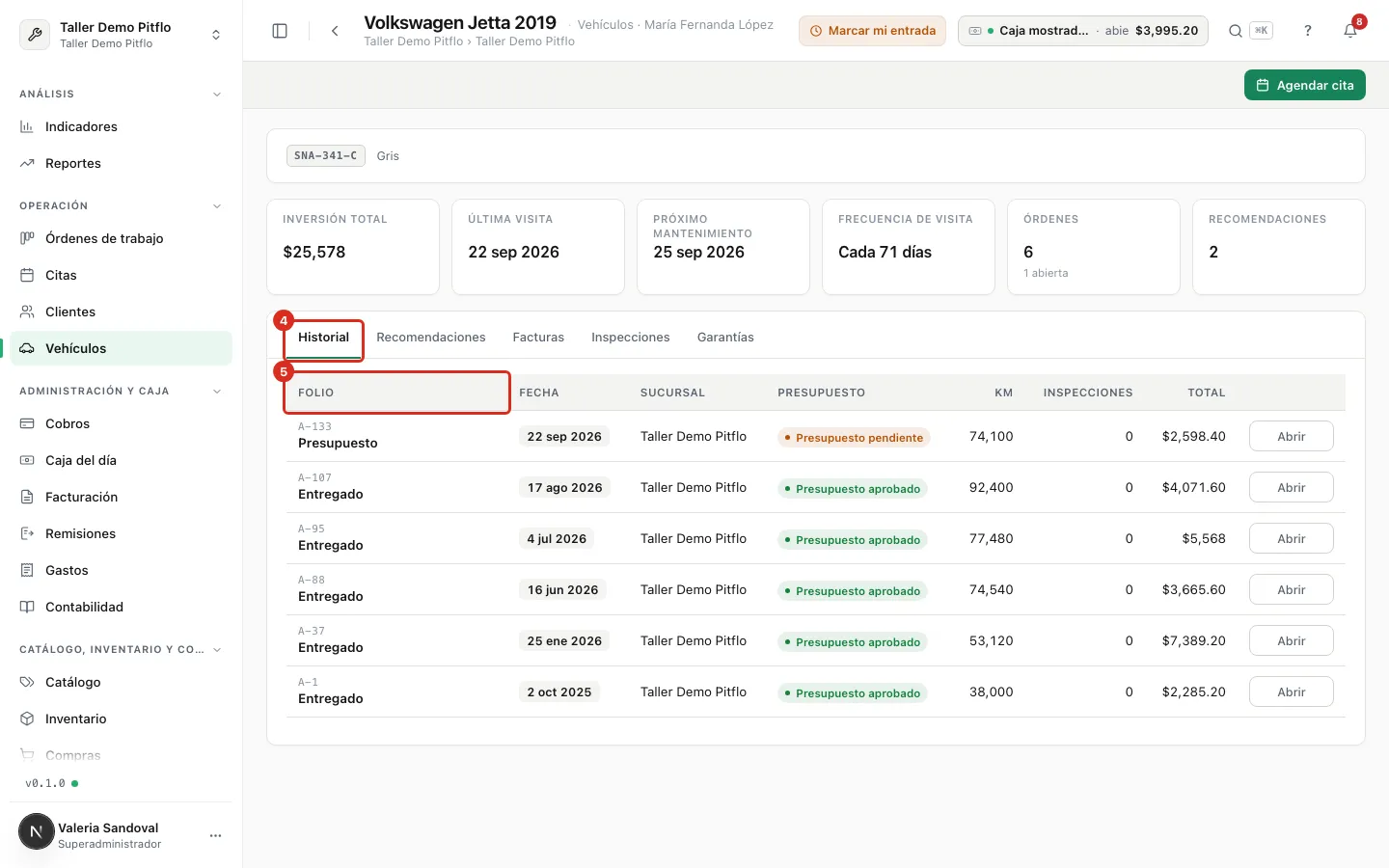The image size is (1389, 868).
Task: Click the FECHA column header
Action: pos(539,393)
